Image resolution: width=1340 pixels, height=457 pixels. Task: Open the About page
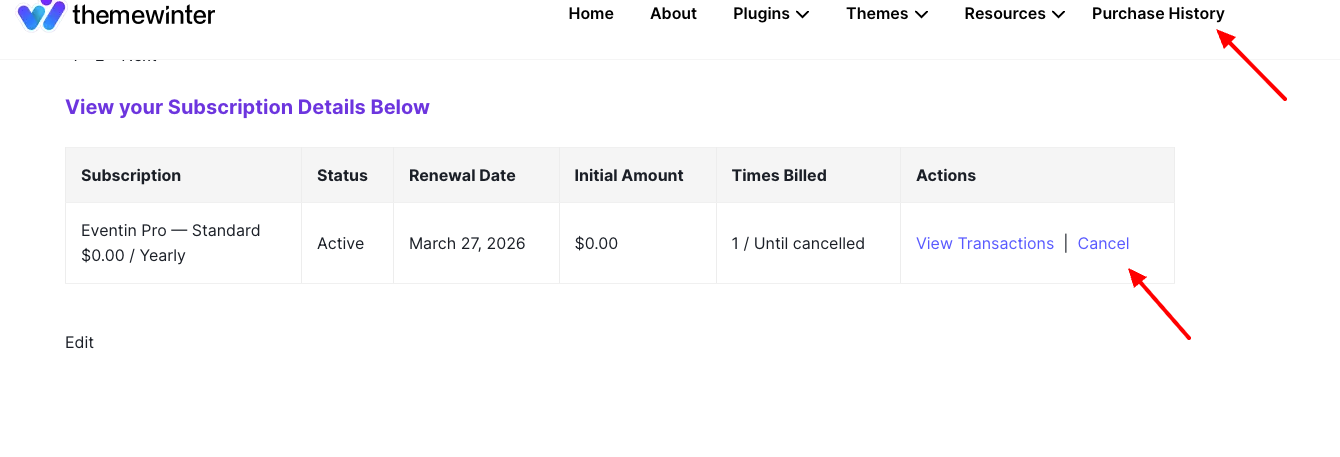[673, 14]
